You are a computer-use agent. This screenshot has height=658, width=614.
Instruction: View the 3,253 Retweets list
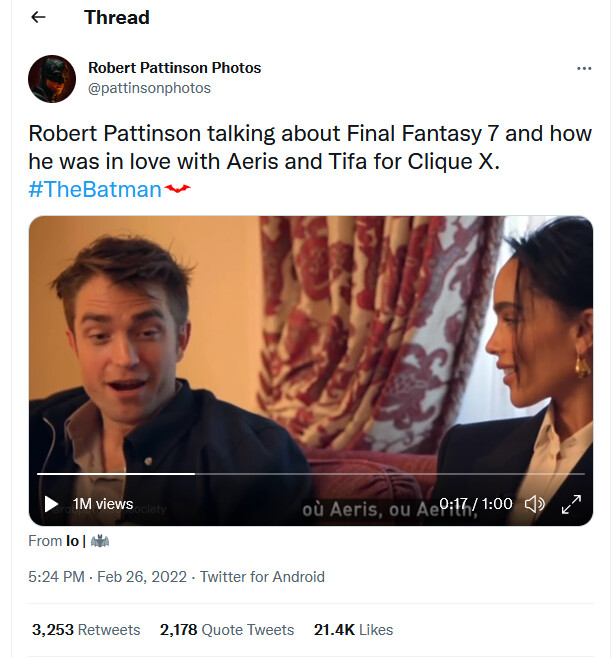(86, 630)
